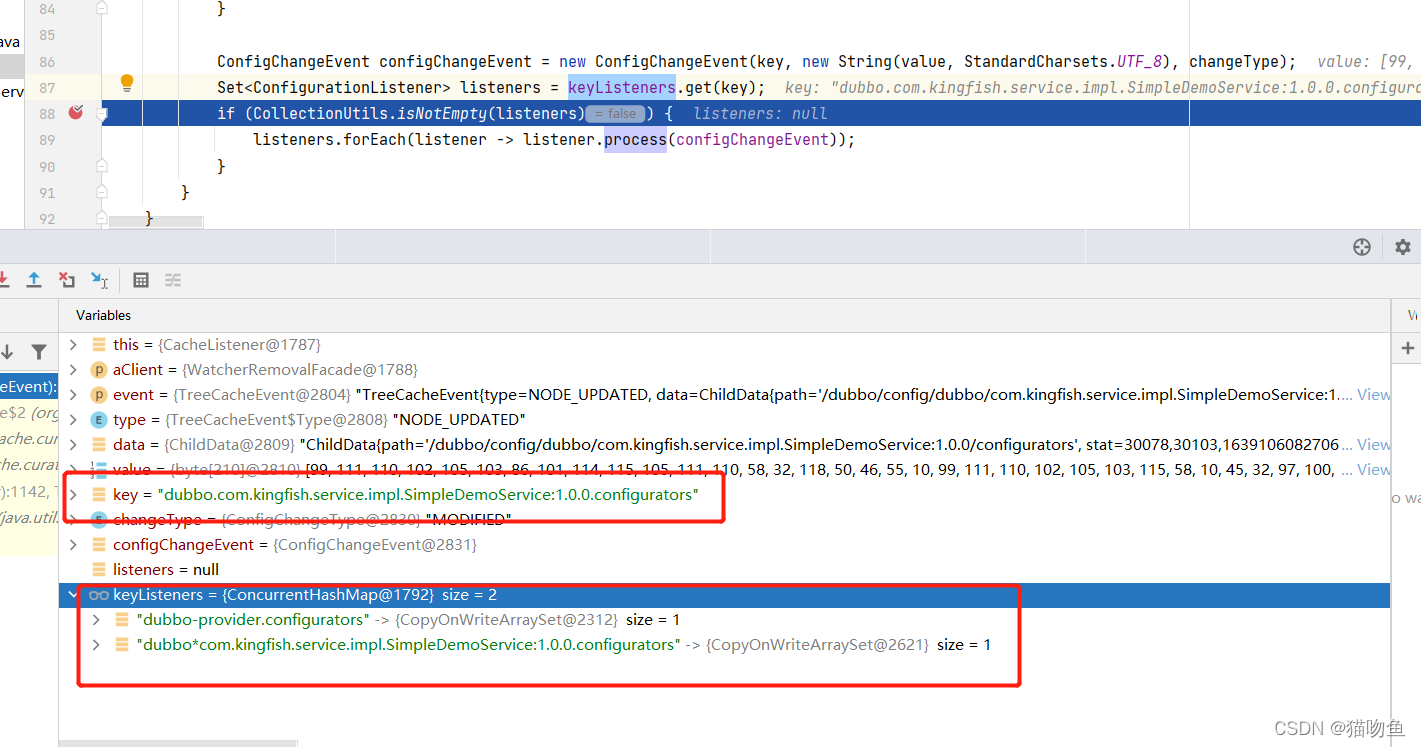The image size is (1421, 747).
Task: Click keyListeners in code line 87
Action: click(622, 88)
